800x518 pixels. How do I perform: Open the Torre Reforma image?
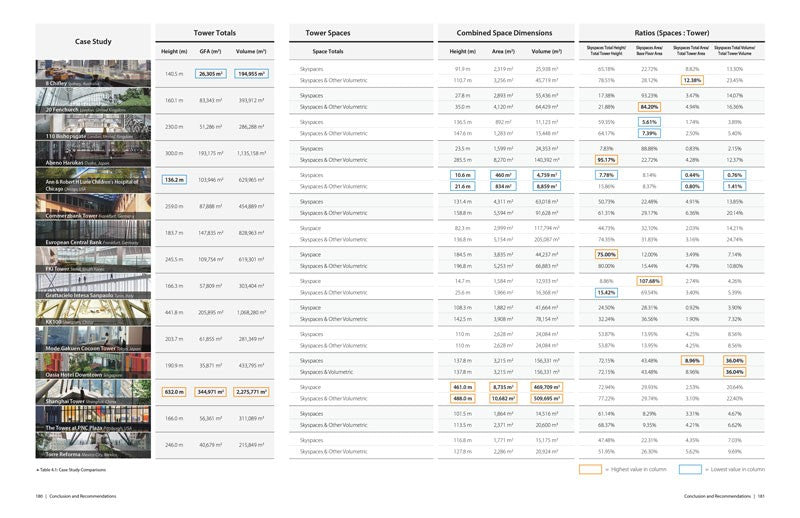click(93, 446)
